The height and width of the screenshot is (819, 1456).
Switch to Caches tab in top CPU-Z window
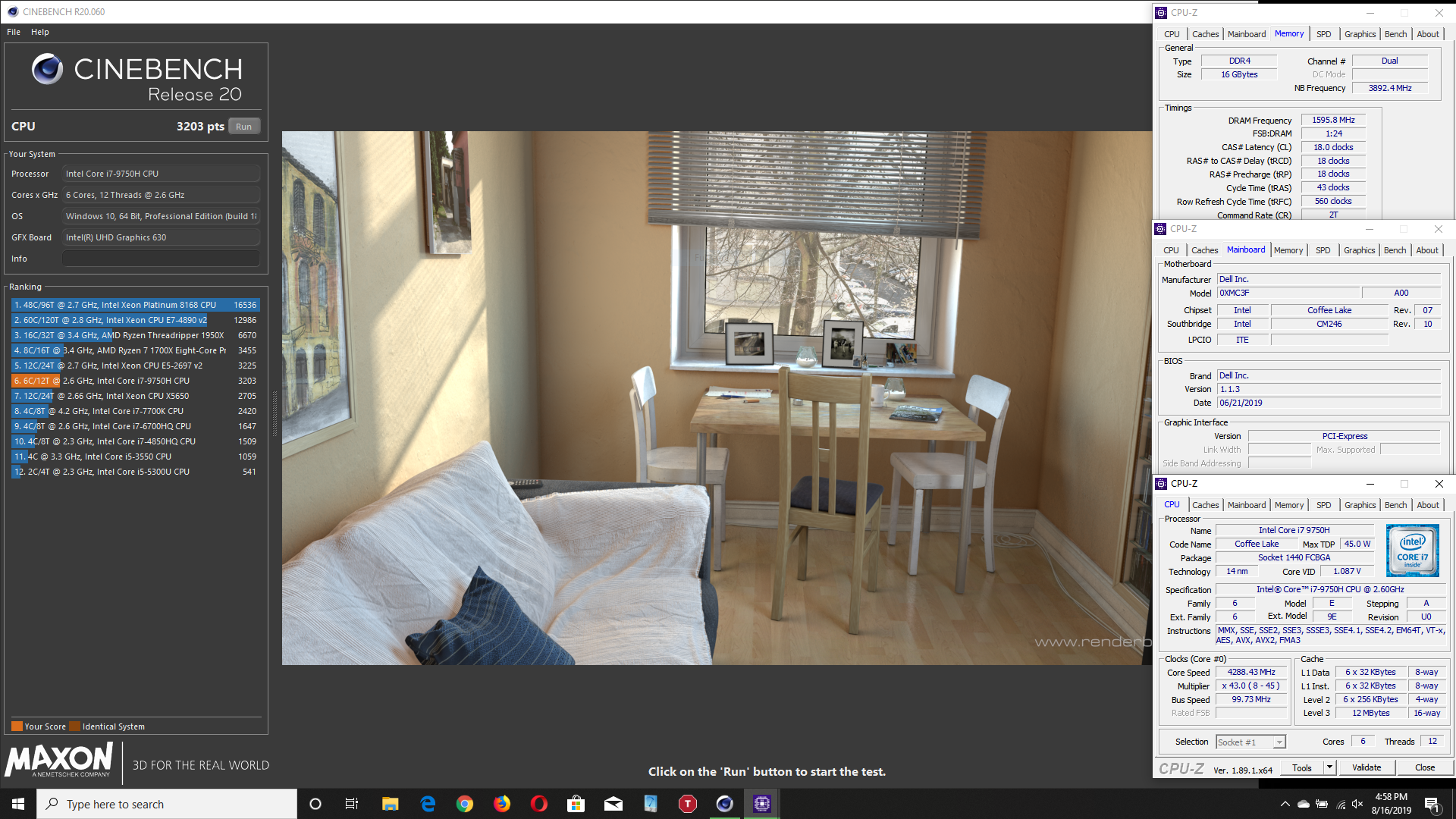[1205, 34]
